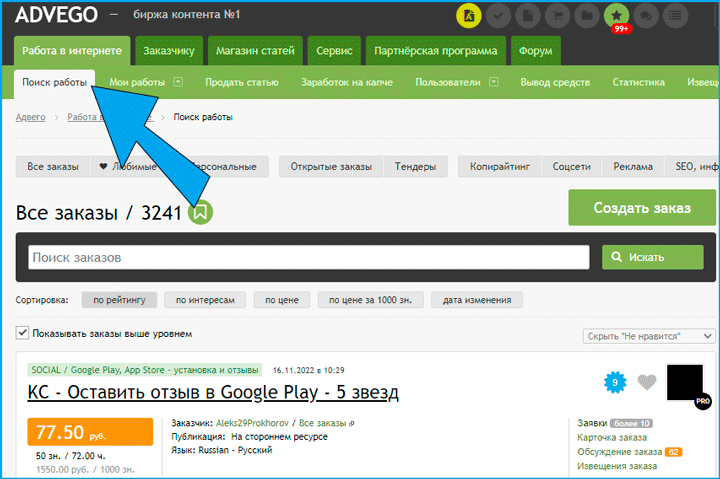
Task: Select the 'Поиск работы' submenu tab
Action: pyautogui.click(x=55, y=83)
